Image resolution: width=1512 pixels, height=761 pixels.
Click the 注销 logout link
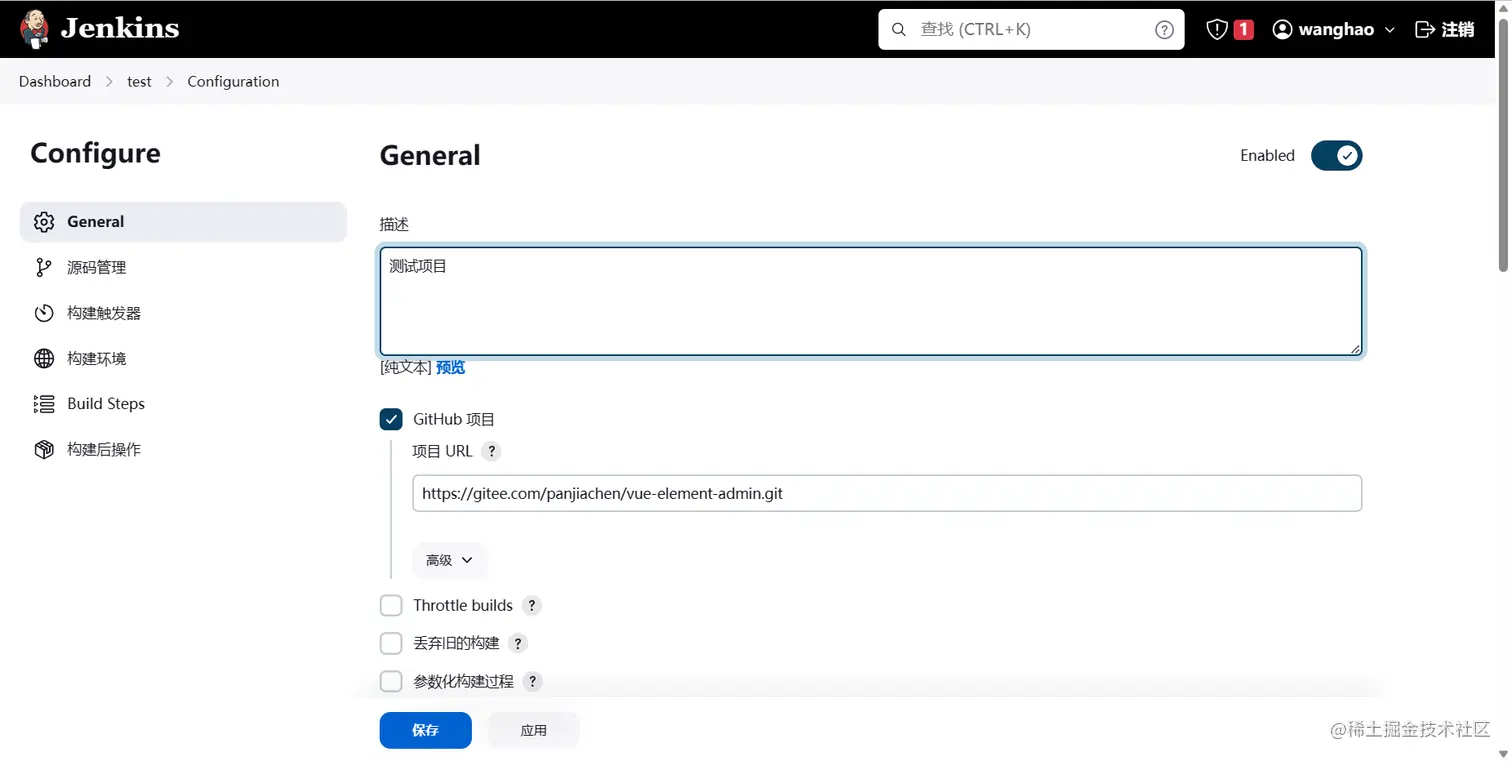(x=1458, y=30)
